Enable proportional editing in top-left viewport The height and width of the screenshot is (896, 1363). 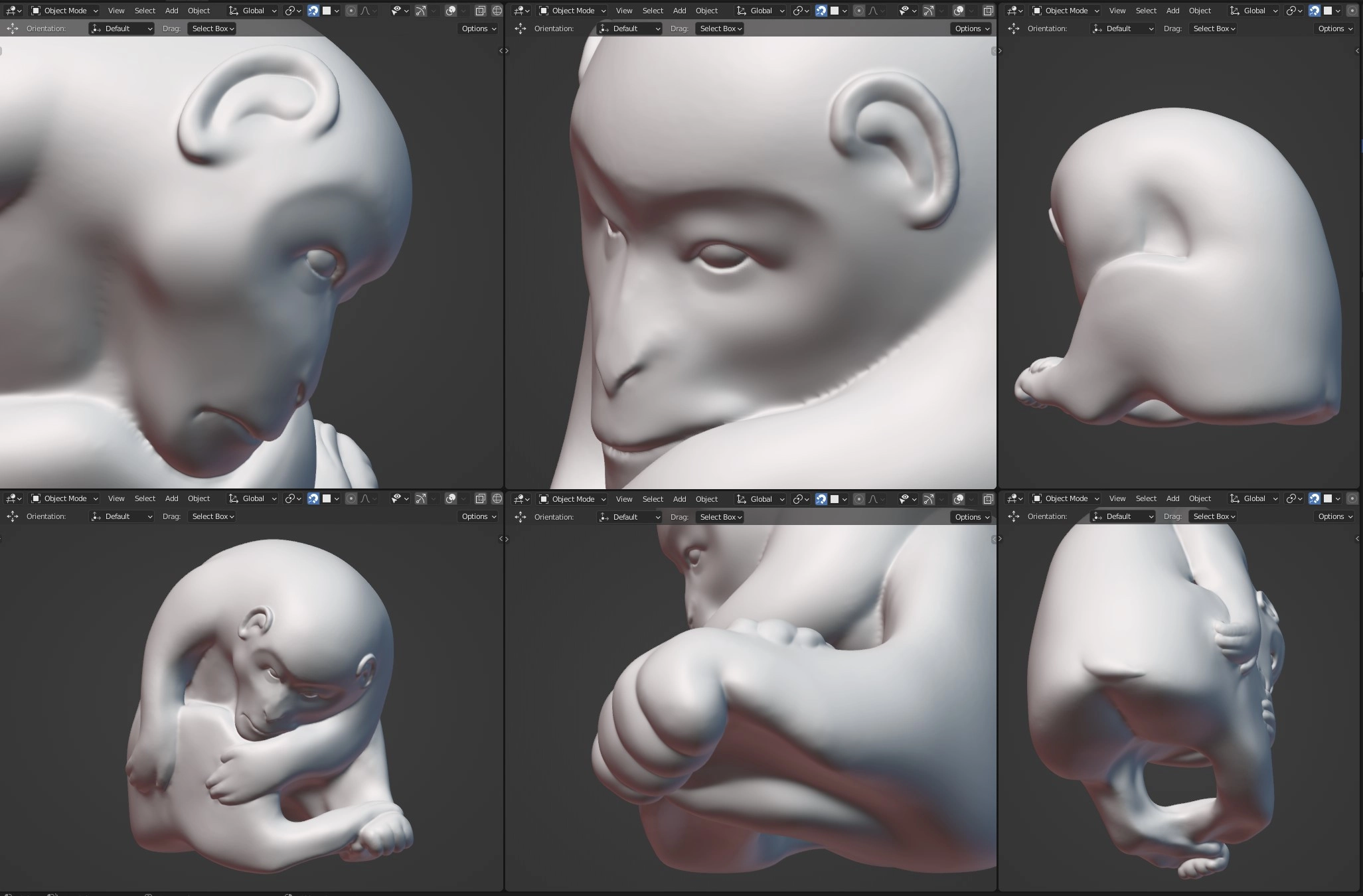[x=351, y=11]
